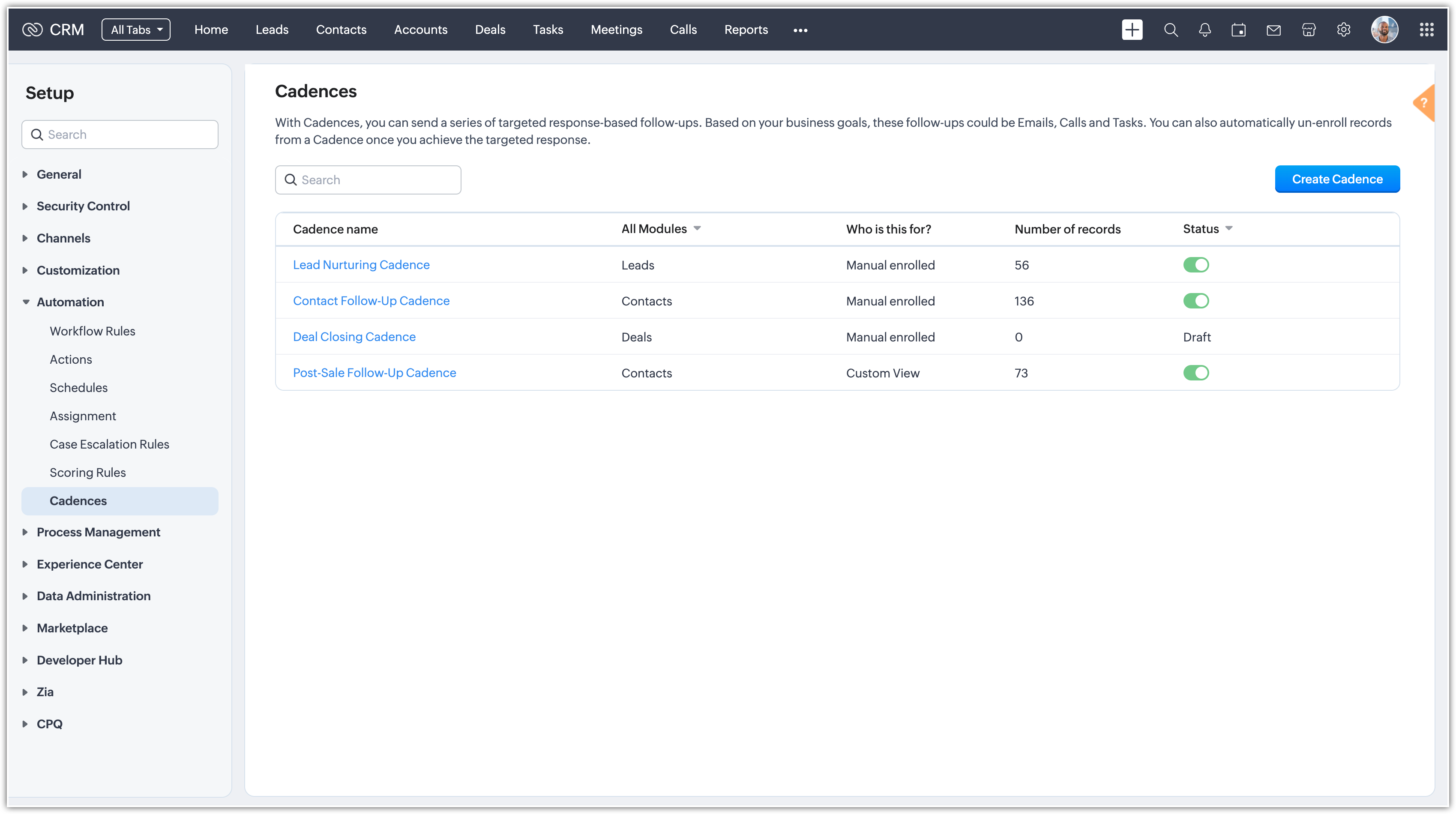The width and height of the screenshot is (1456, 814).
Task: Open Workflow Rules in Automation menu
Action: tap(92, 331)
